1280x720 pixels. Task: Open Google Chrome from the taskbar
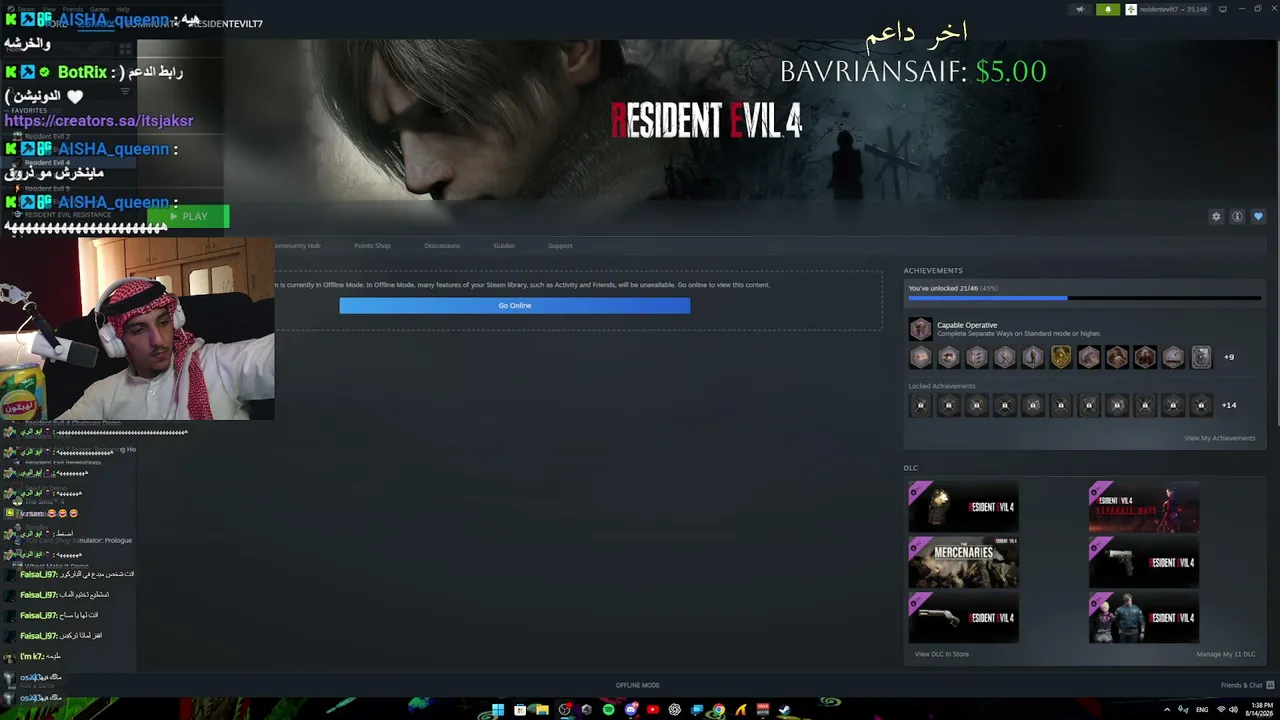click(x=719, y=710)
